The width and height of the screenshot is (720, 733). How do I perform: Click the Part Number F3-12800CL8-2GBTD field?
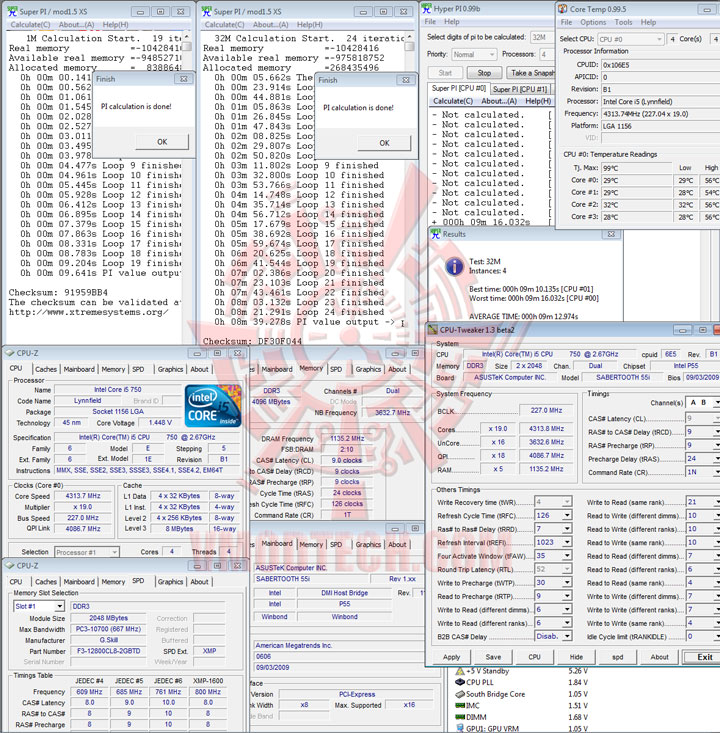coord(108,651)
